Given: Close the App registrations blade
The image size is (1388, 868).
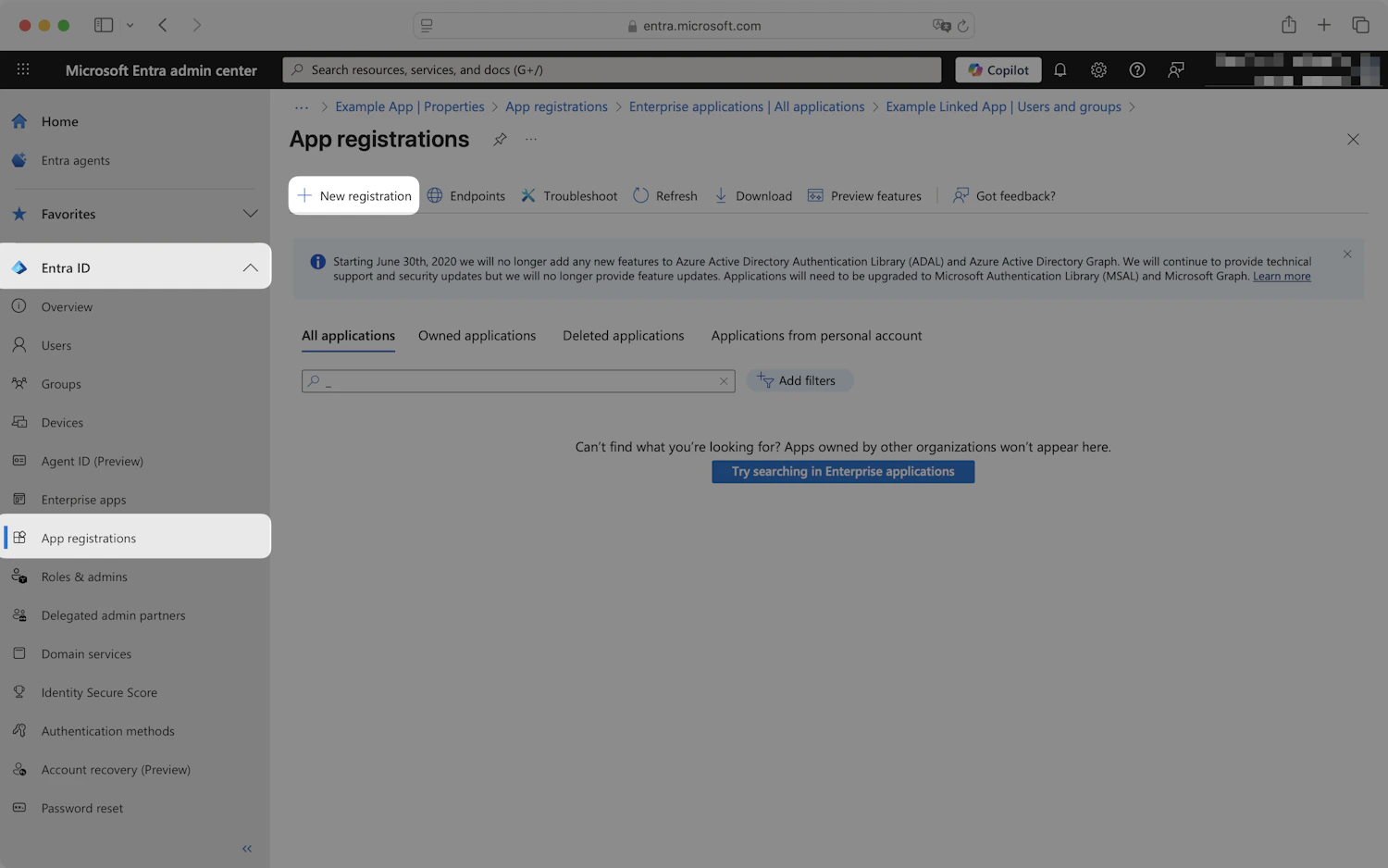Looking at the screenshot, I should 1353,140.
